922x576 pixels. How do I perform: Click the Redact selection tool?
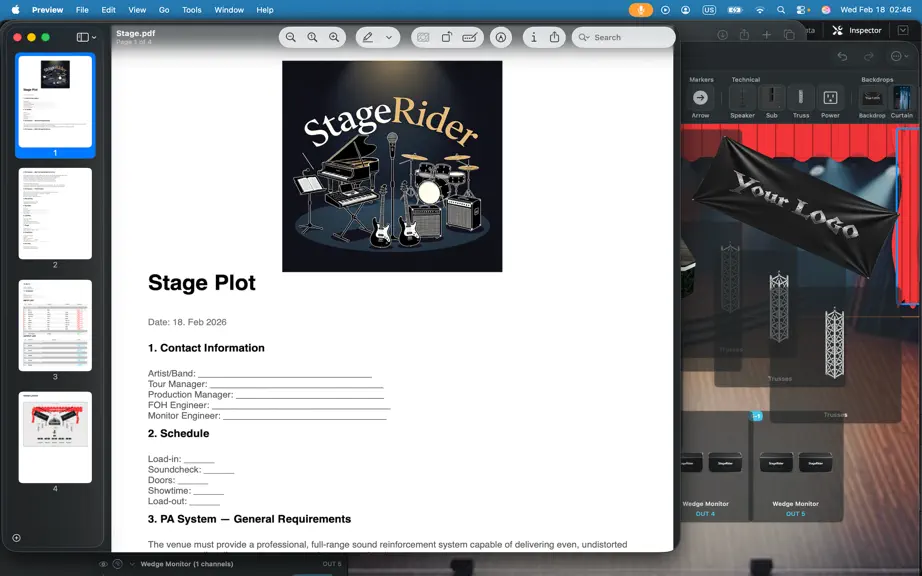click(423, 37)
